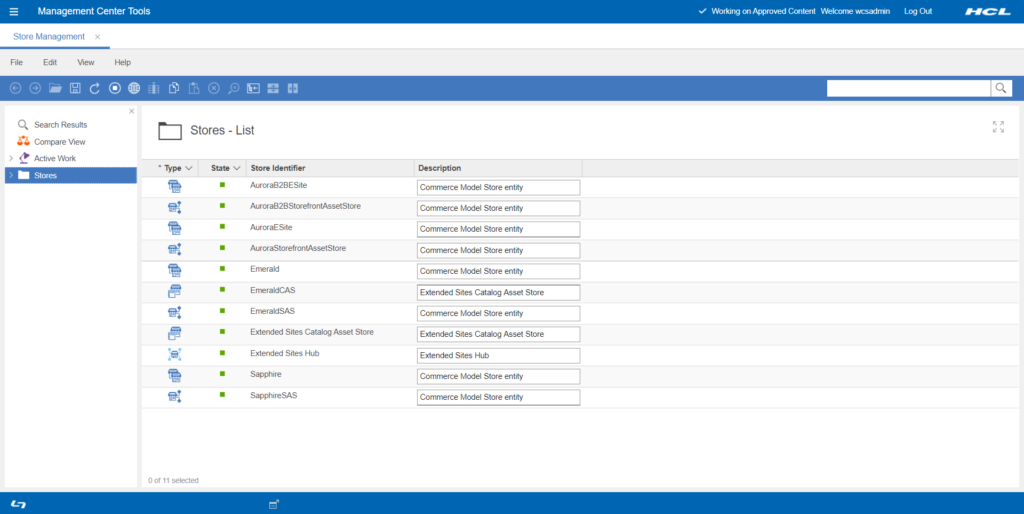
Task: Click the Find magnifier toolbar icon
Action: tap(233, 88)
